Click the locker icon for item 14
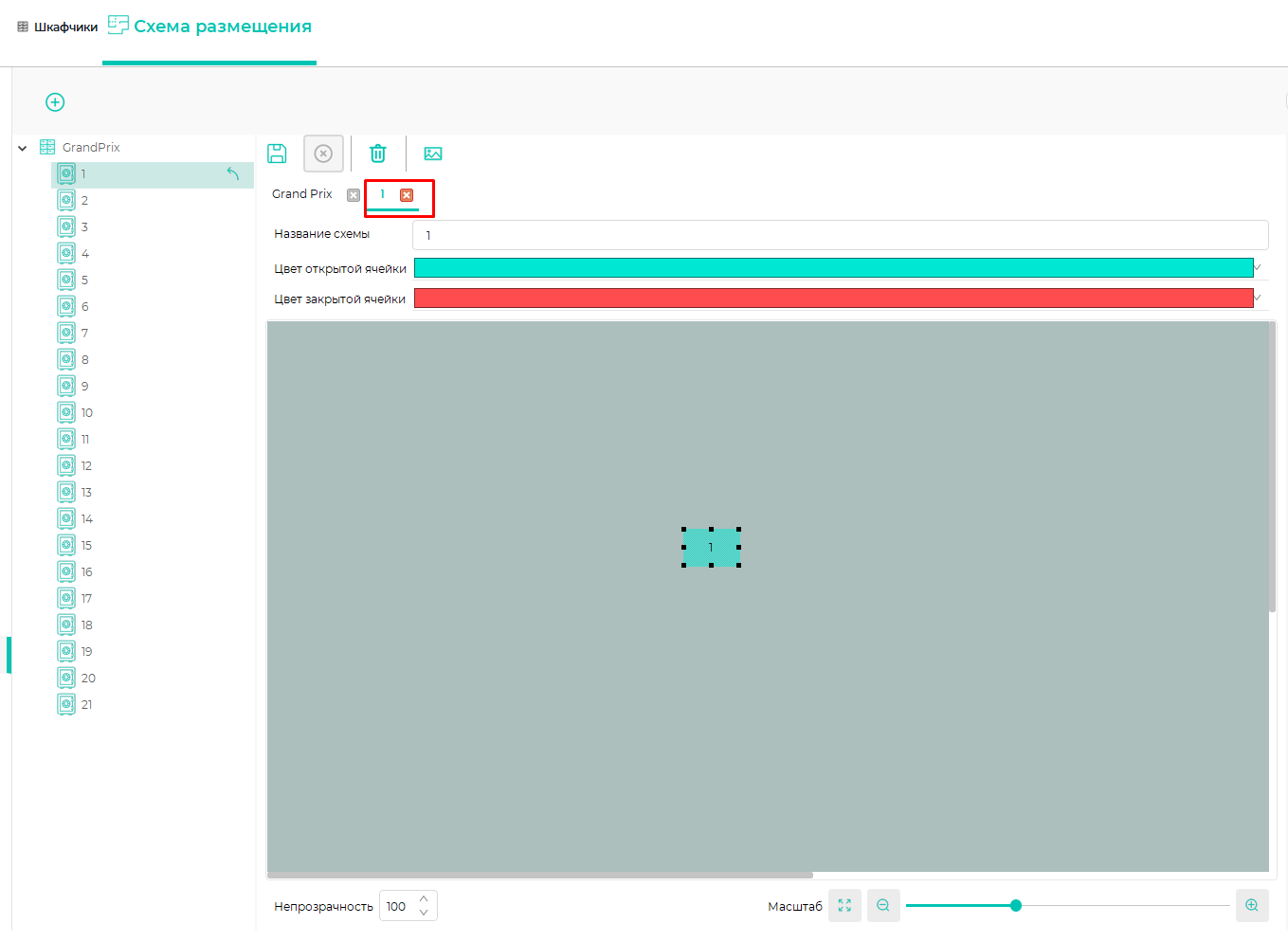This screenshot has height=942, width=1288. [x=66, y=518]
